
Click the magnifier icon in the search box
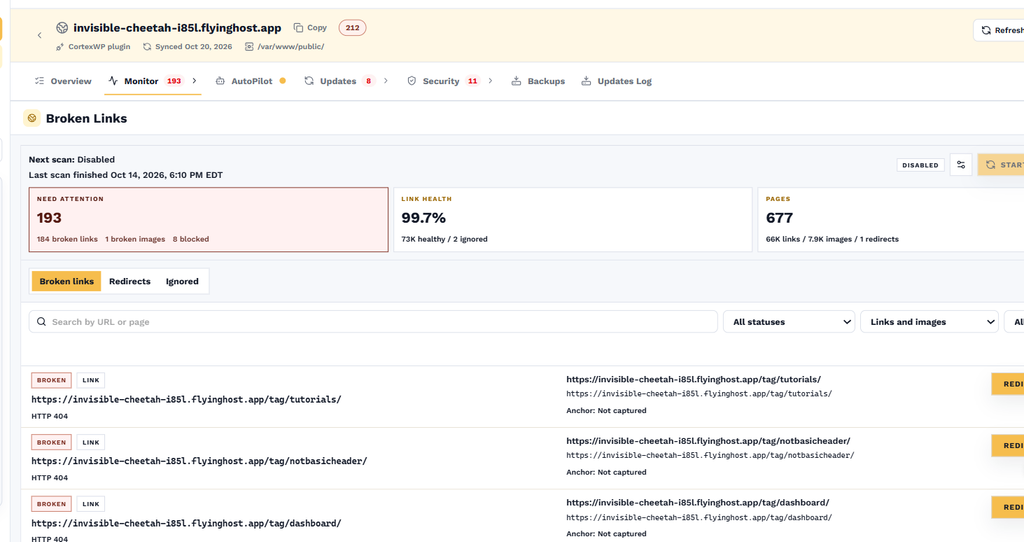pos(41,322)
